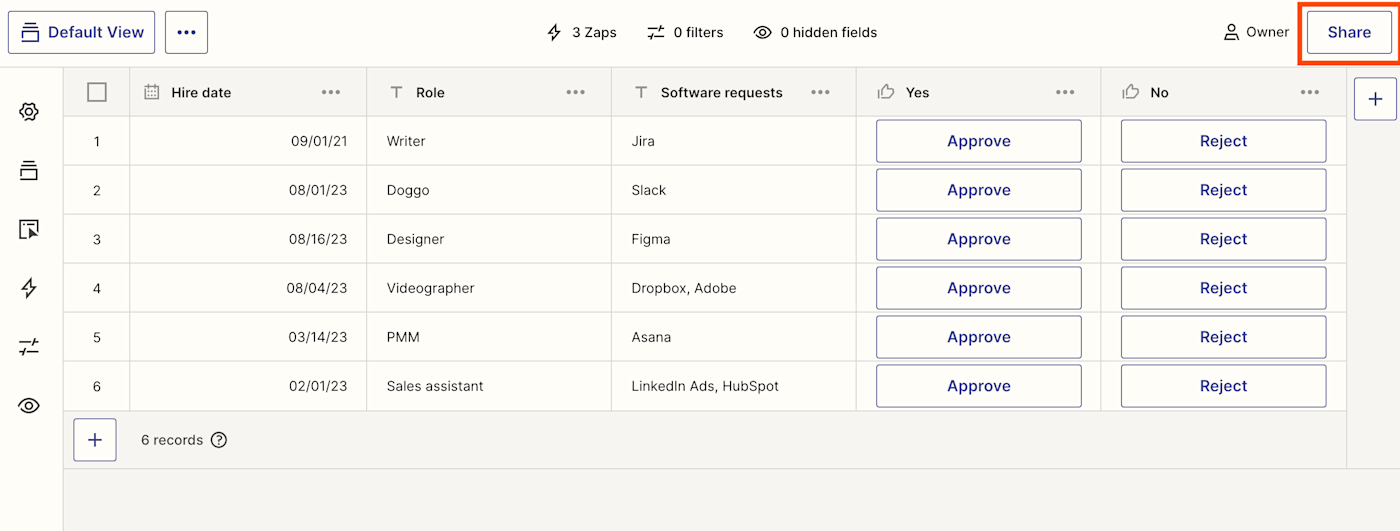Open table settings gear in sidebar

[29, 112]
